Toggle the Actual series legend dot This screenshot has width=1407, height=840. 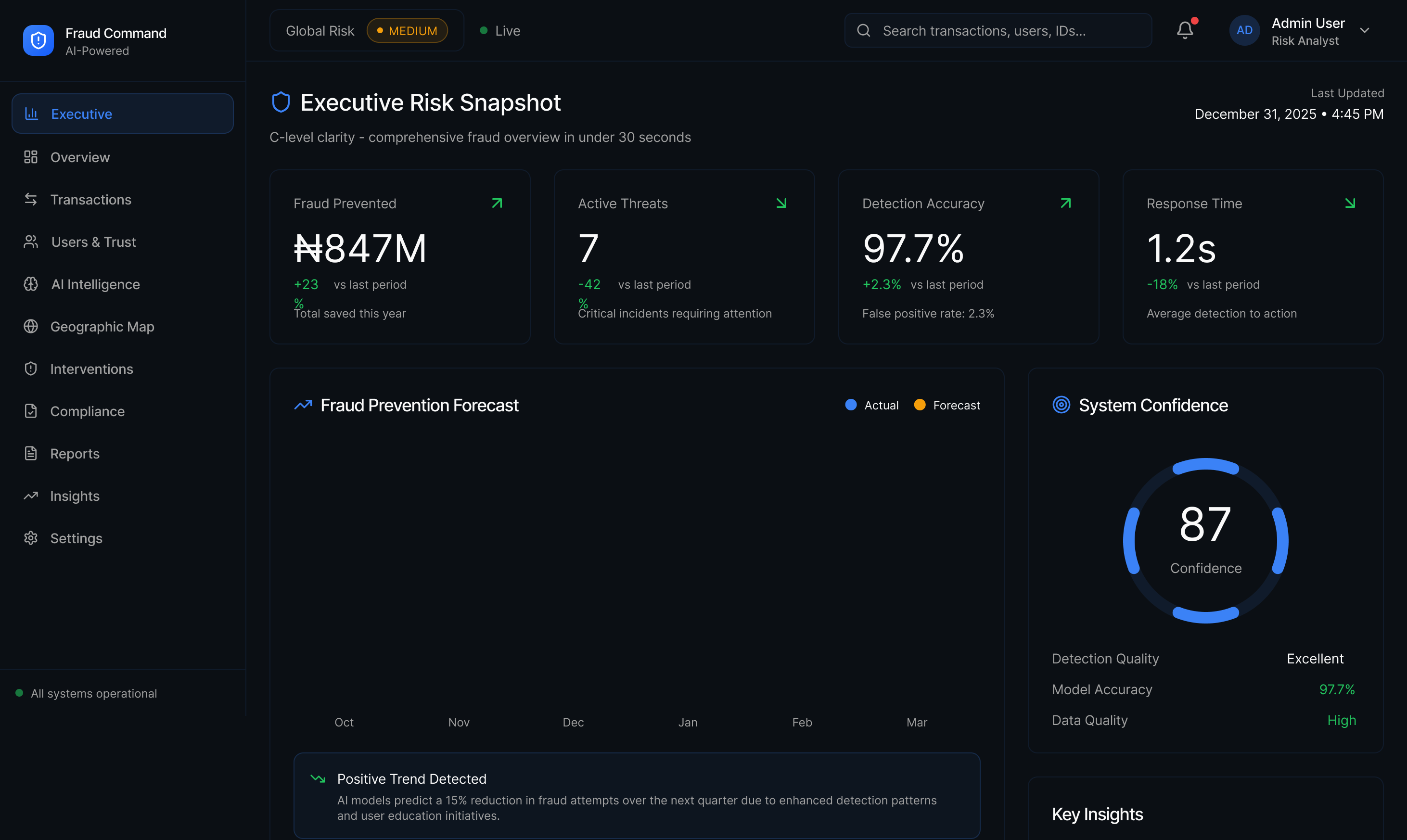(x=851, y=405)
